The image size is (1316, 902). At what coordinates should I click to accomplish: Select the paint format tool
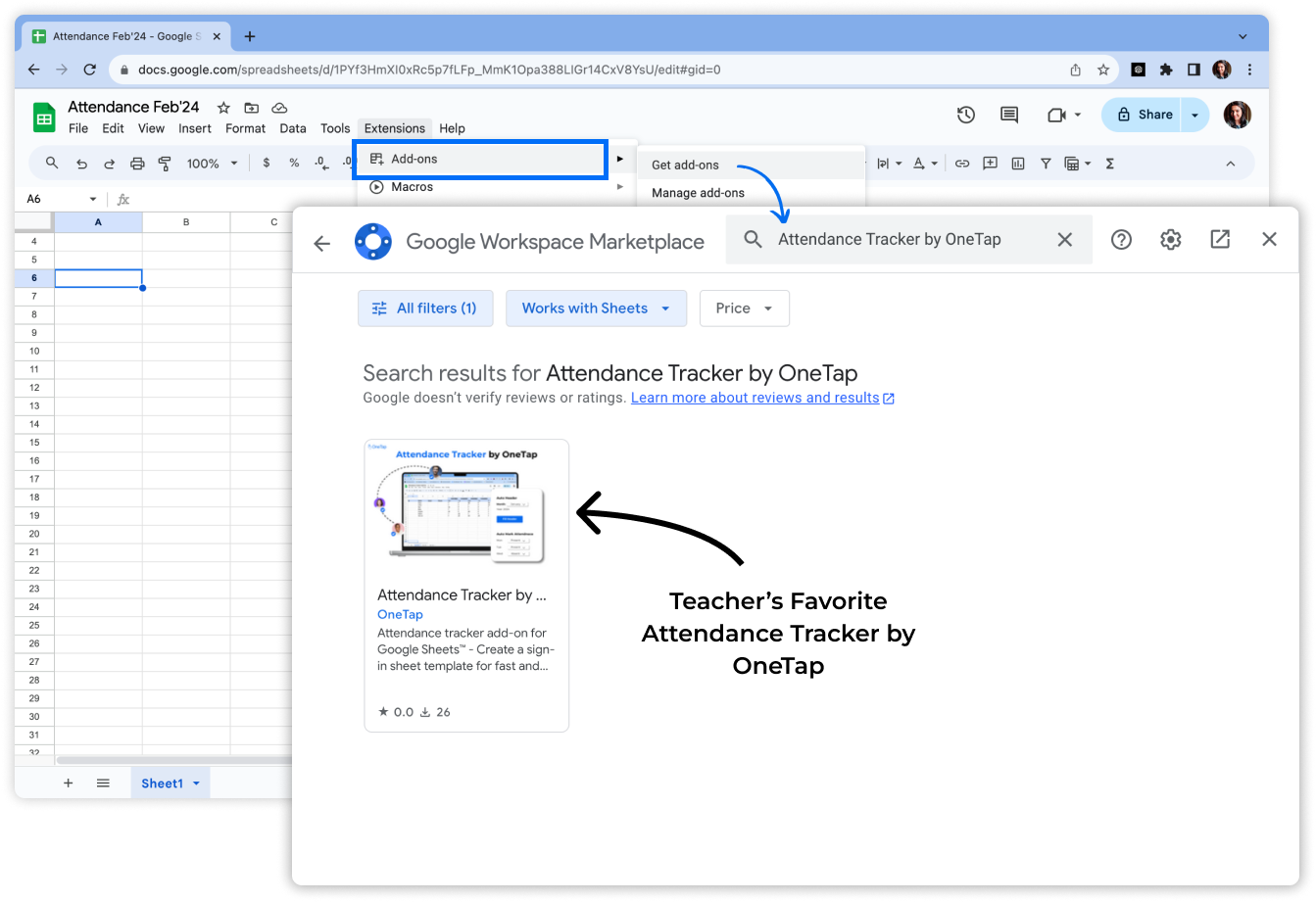tap(165, 164)
